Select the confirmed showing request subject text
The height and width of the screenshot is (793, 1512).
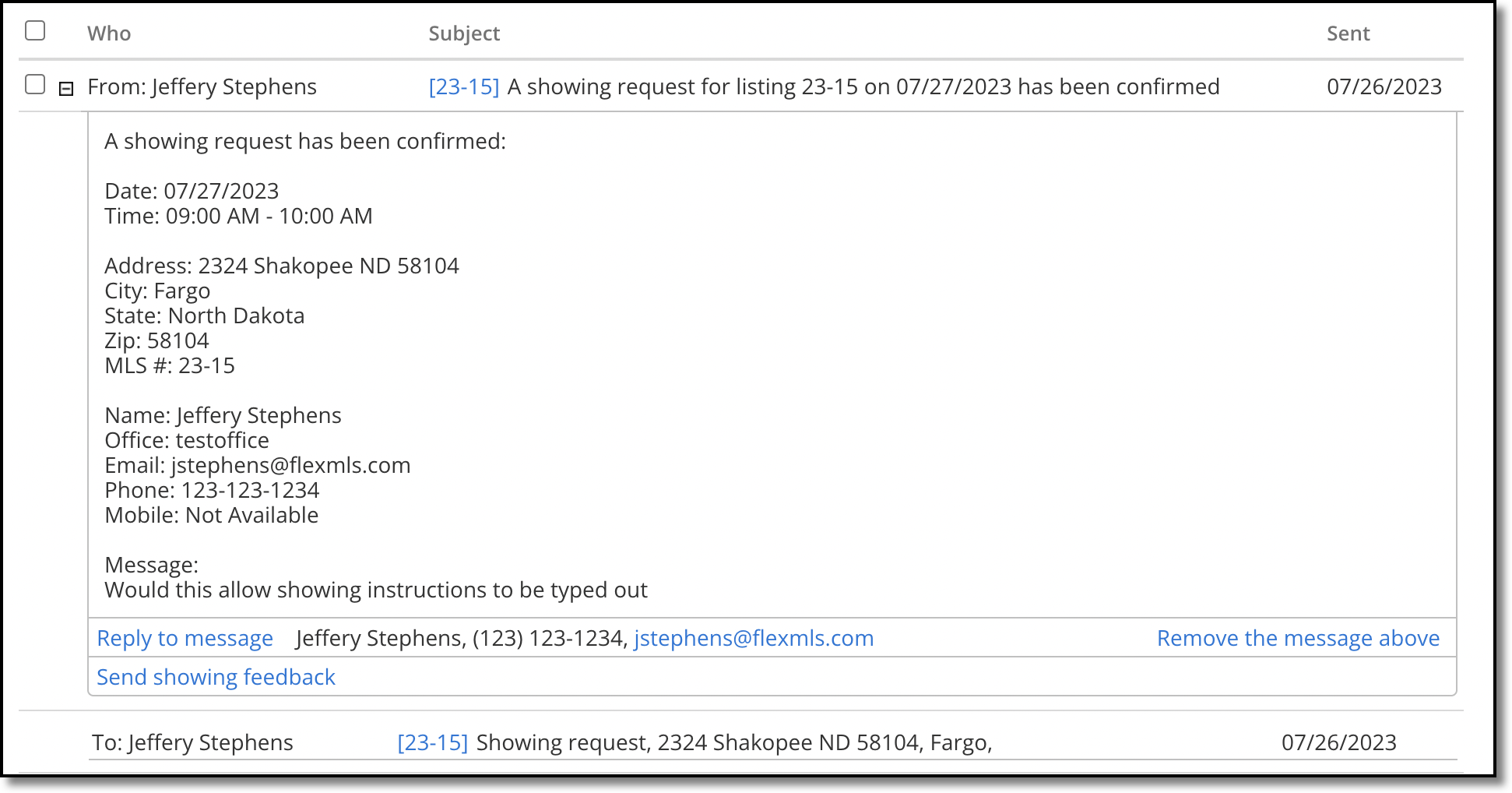click(x=863, y=86)
